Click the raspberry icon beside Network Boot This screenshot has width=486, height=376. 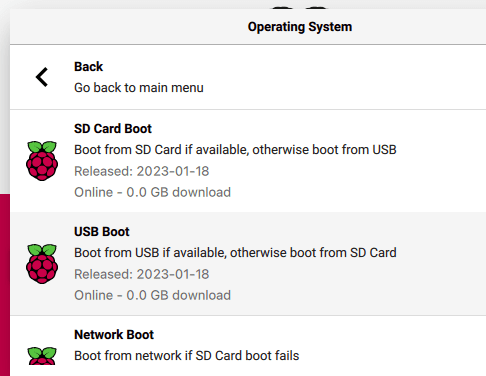coord(42,356)
